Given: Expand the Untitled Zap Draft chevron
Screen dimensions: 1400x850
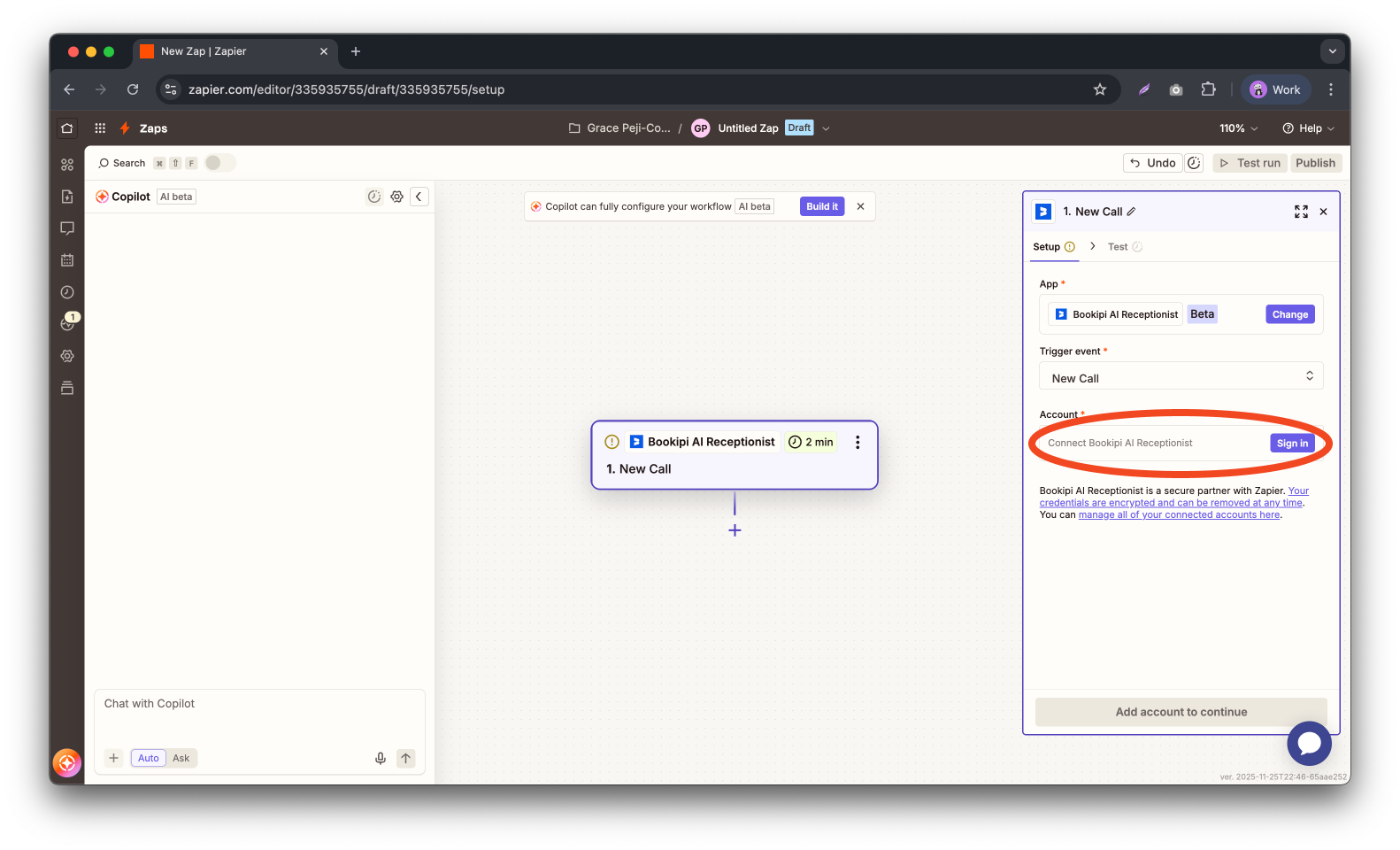Looking at the screenshot, I should tap(827, 128).
